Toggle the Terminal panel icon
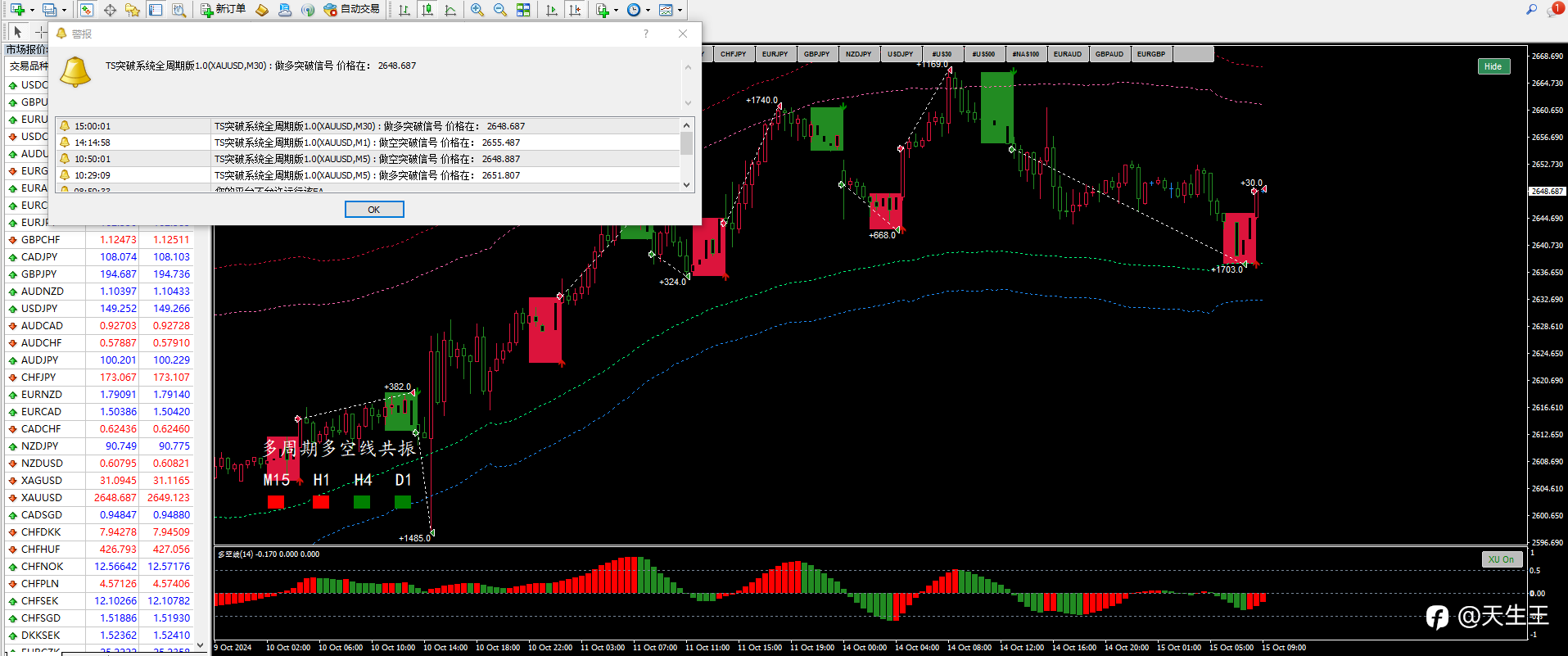The width and height of the screenshot is (1568, 656). [156, 10]
